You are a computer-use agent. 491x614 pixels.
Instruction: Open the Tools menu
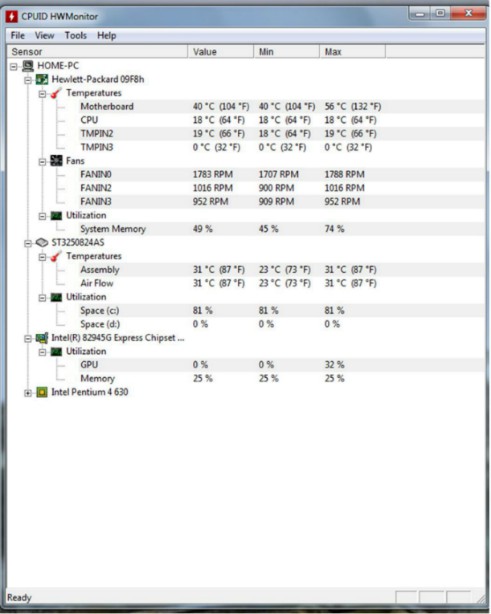[x=76, y=36]
